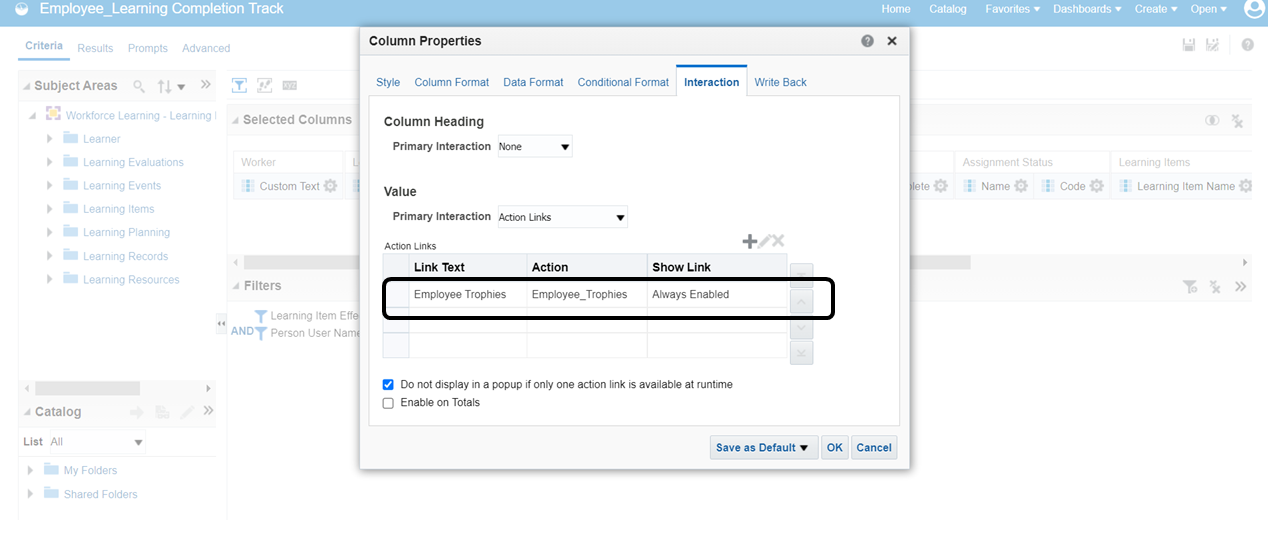1268x559 pixels.
Task: Click the search icon in Subject Areas
Action: [140, 87]
